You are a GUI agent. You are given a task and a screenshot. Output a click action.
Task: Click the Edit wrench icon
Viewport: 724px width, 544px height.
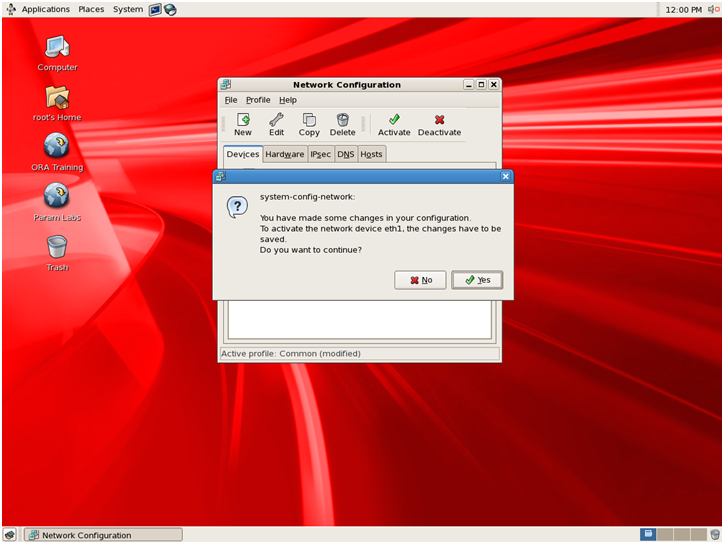tap(276, 120)
